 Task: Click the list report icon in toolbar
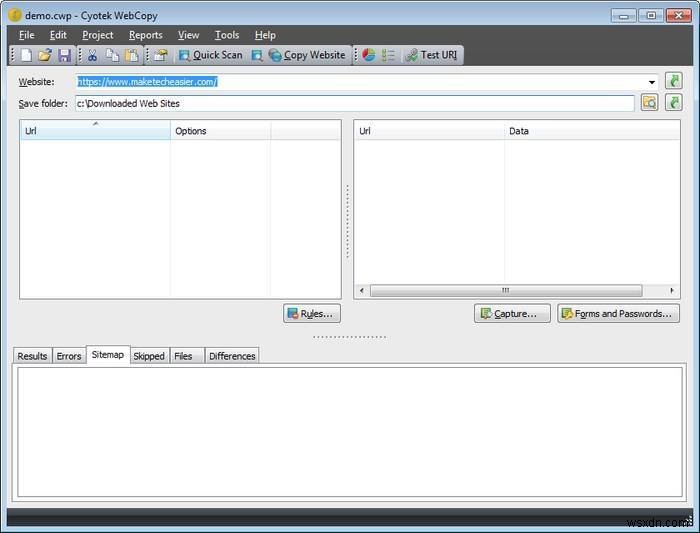(388, 55)
